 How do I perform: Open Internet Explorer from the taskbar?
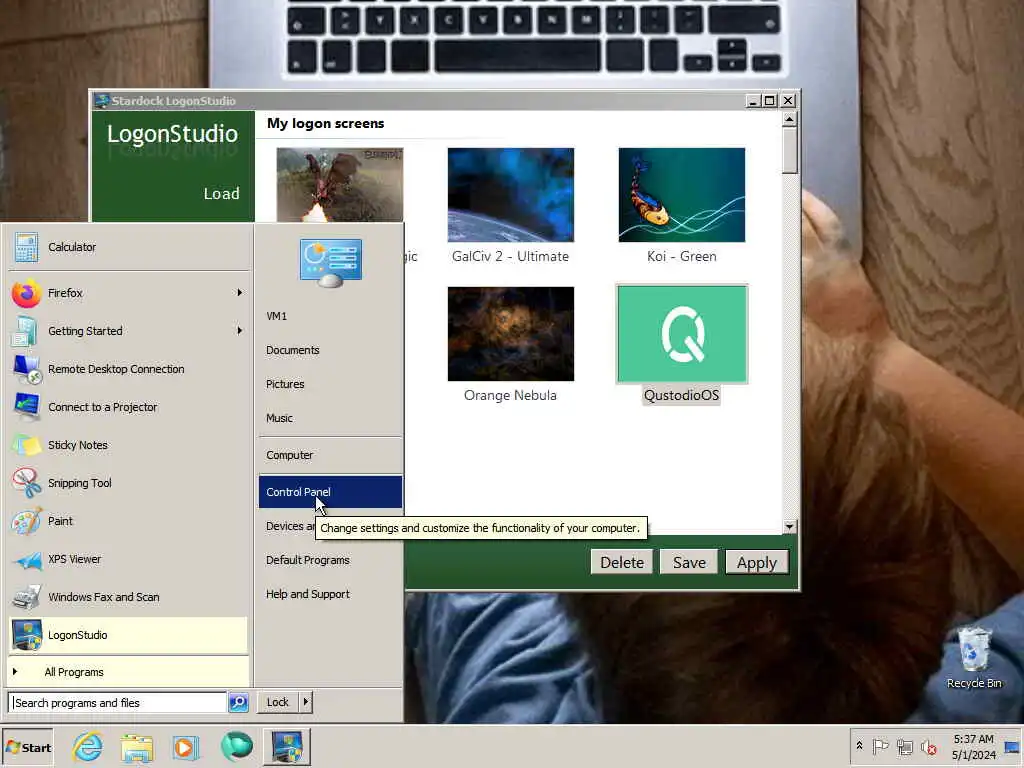(88, 746)
